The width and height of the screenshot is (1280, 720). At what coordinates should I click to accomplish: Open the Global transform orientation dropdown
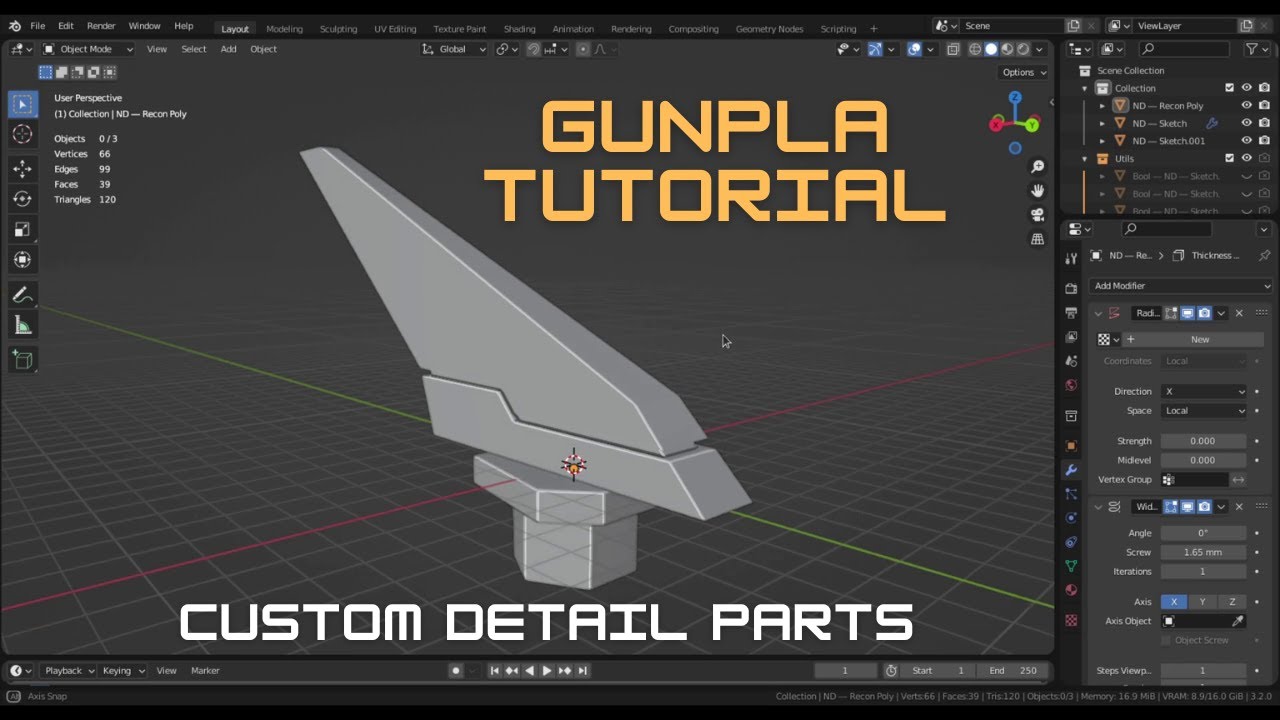454,49
